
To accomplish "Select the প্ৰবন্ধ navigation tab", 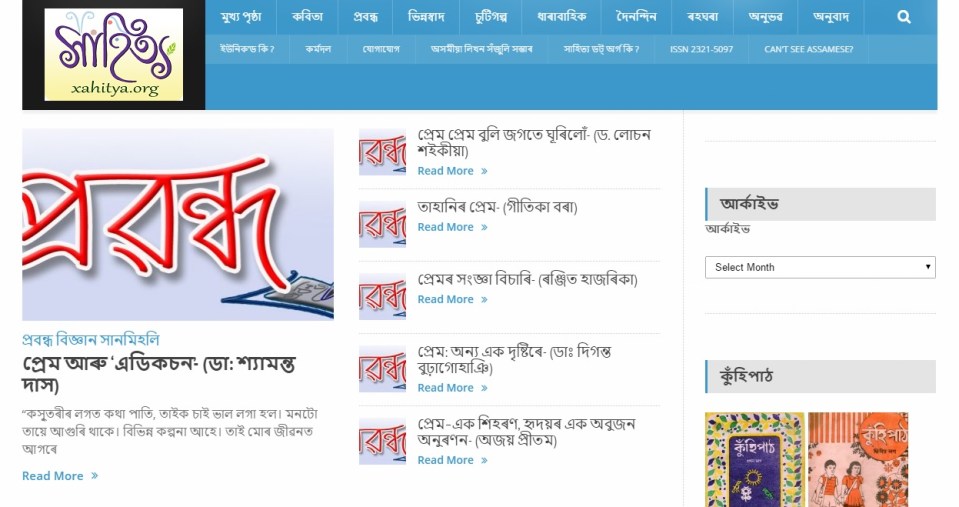I will 365,17.
